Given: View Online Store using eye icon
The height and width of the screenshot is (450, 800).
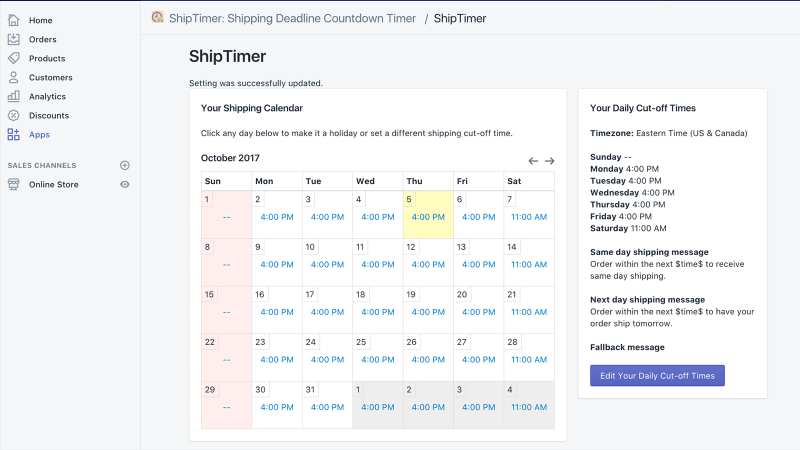Looking at the screenshot, I should (124, 184).
